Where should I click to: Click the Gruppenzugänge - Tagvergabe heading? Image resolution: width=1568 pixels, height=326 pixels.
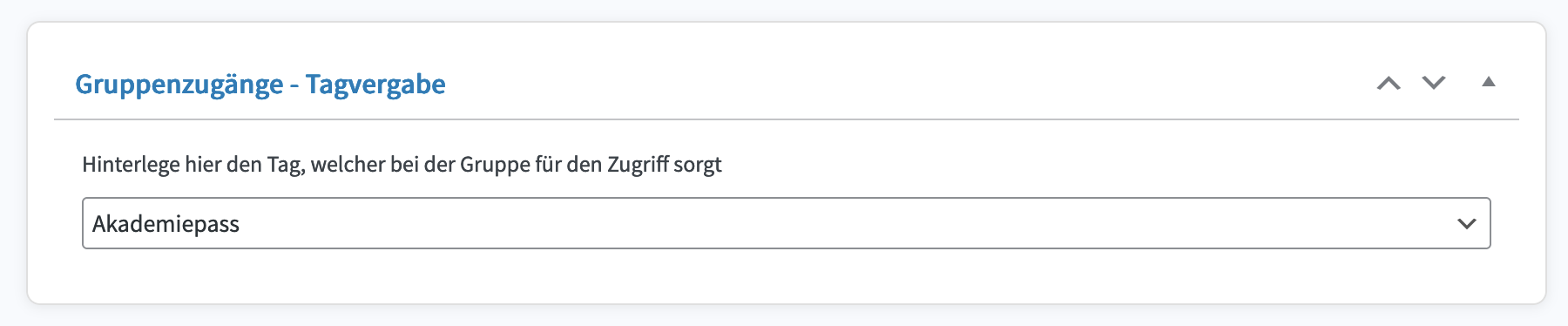260,85
